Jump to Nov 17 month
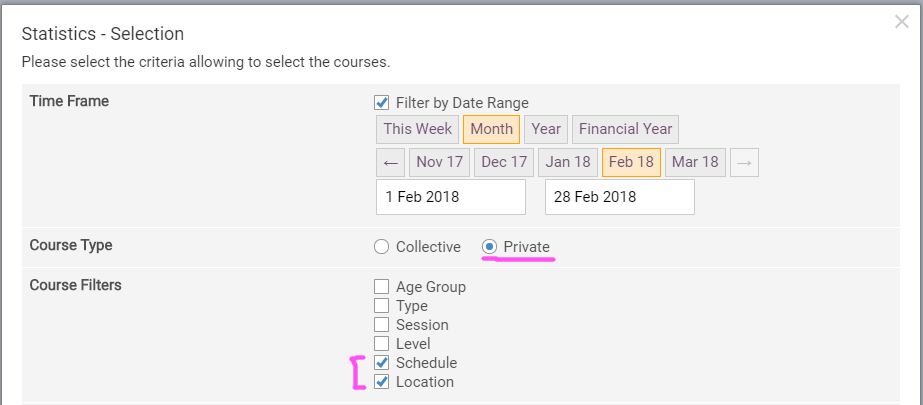This screenshot has height=405, width=923. pyautogui.click(x=439, y=162)
